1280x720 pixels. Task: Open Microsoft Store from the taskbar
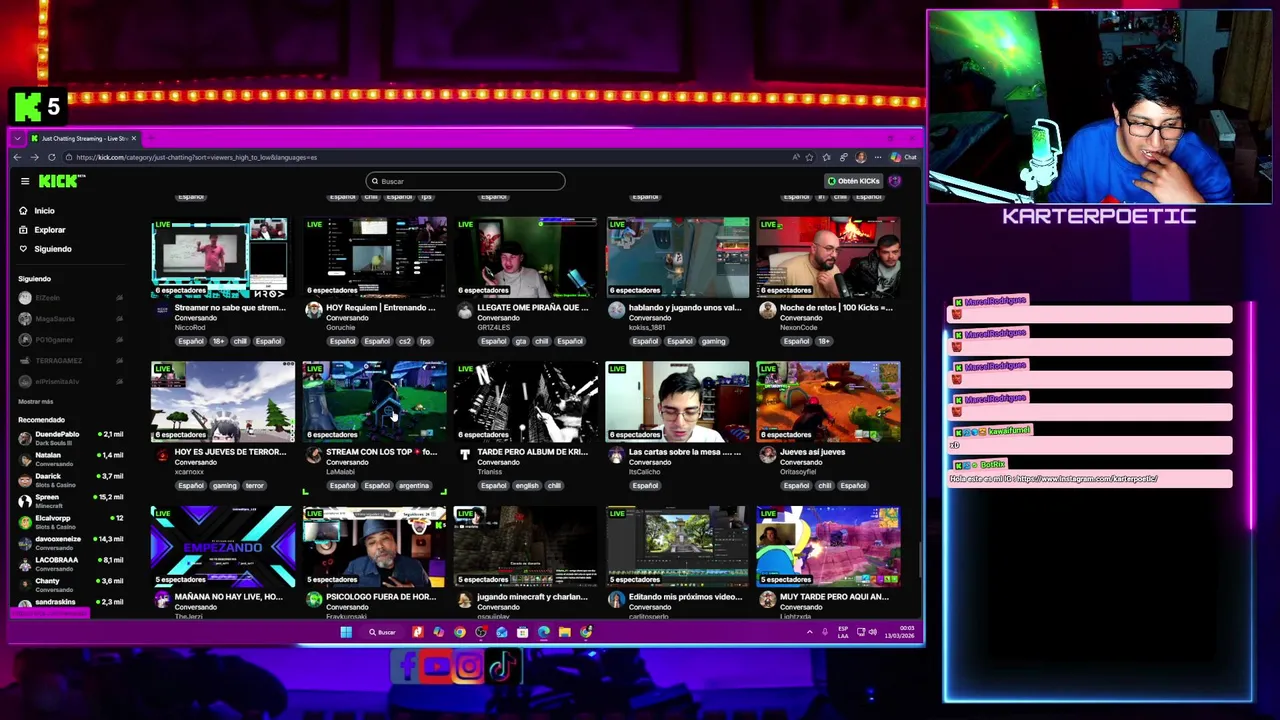[x=522, y=632]
